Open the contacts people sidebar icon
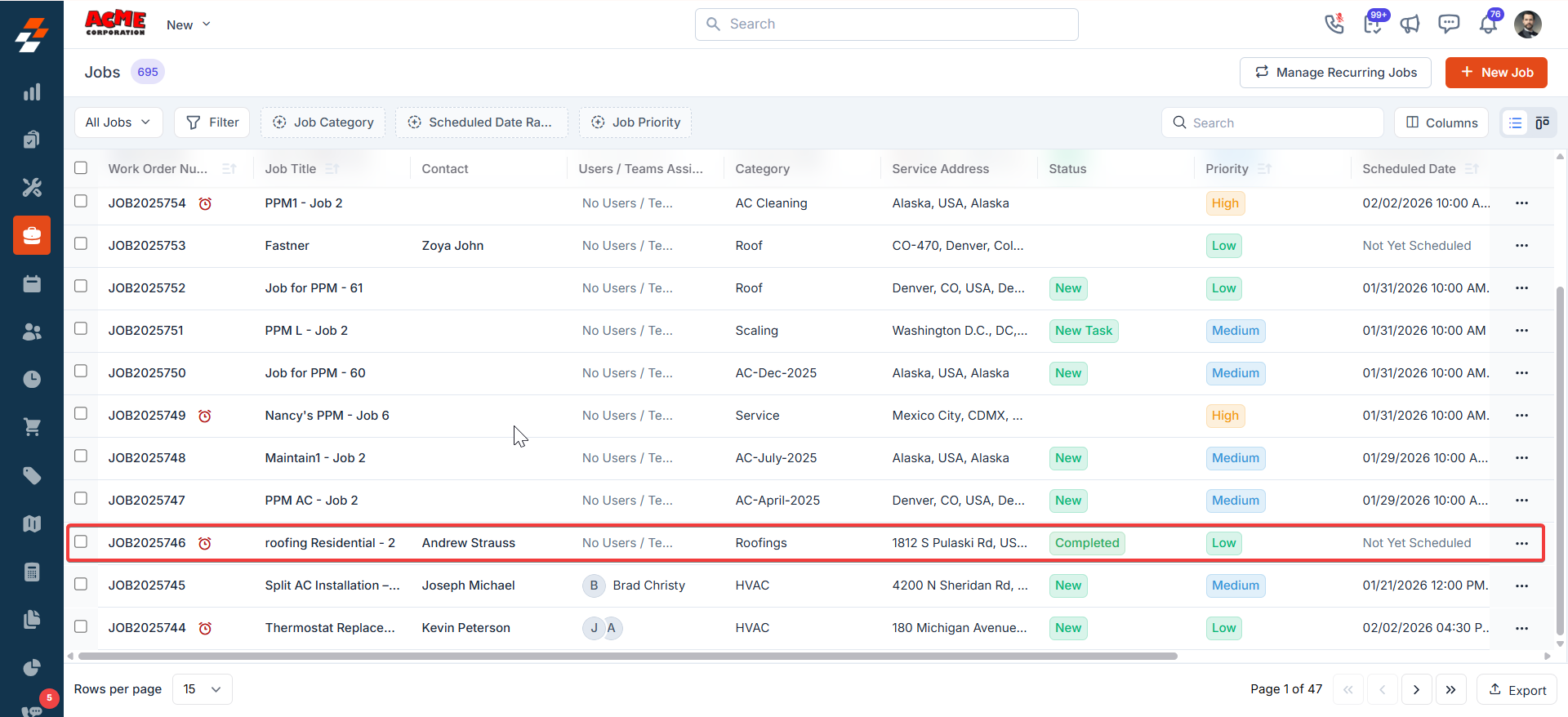This screenshot has width=1568, height=717. tap(32, 332)
